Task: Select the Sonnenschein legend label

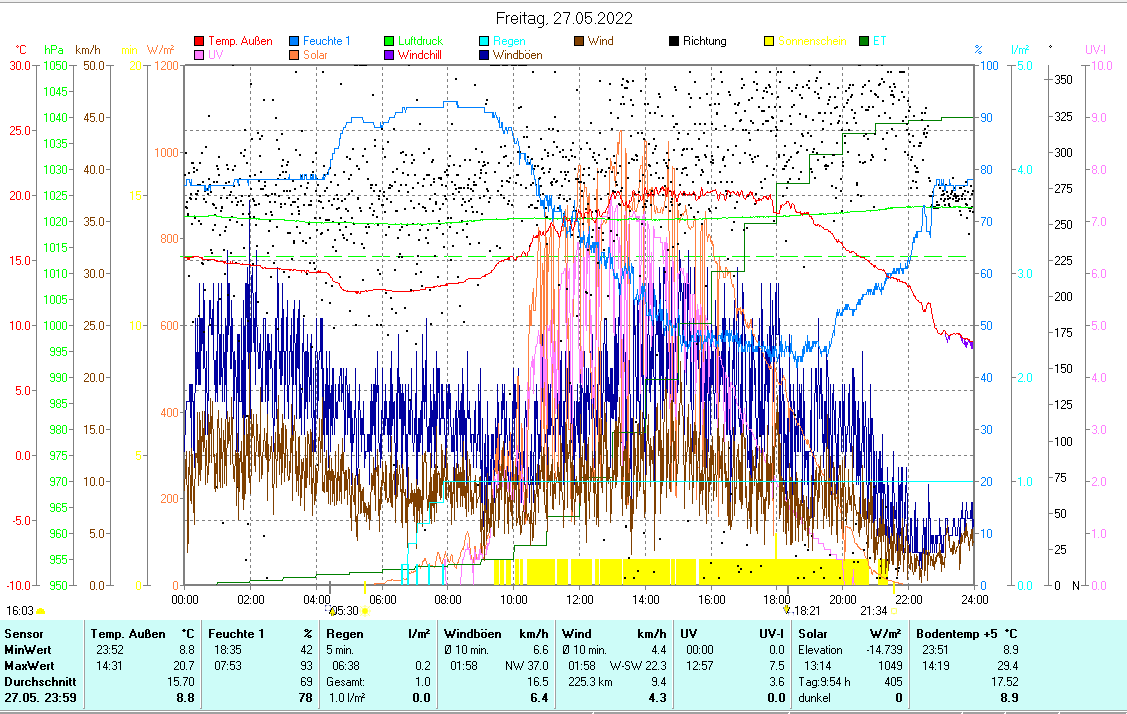Action: [812, 41]
